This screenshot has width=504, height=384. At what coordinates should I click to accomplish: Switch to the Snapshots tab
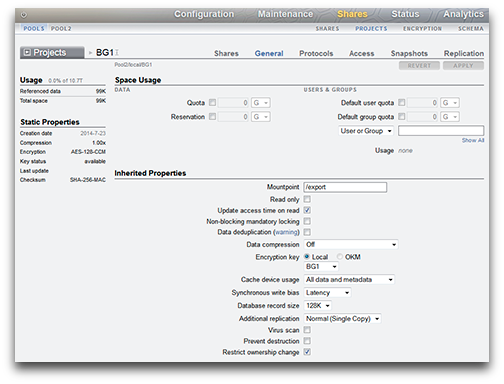[x=409, y=53]
